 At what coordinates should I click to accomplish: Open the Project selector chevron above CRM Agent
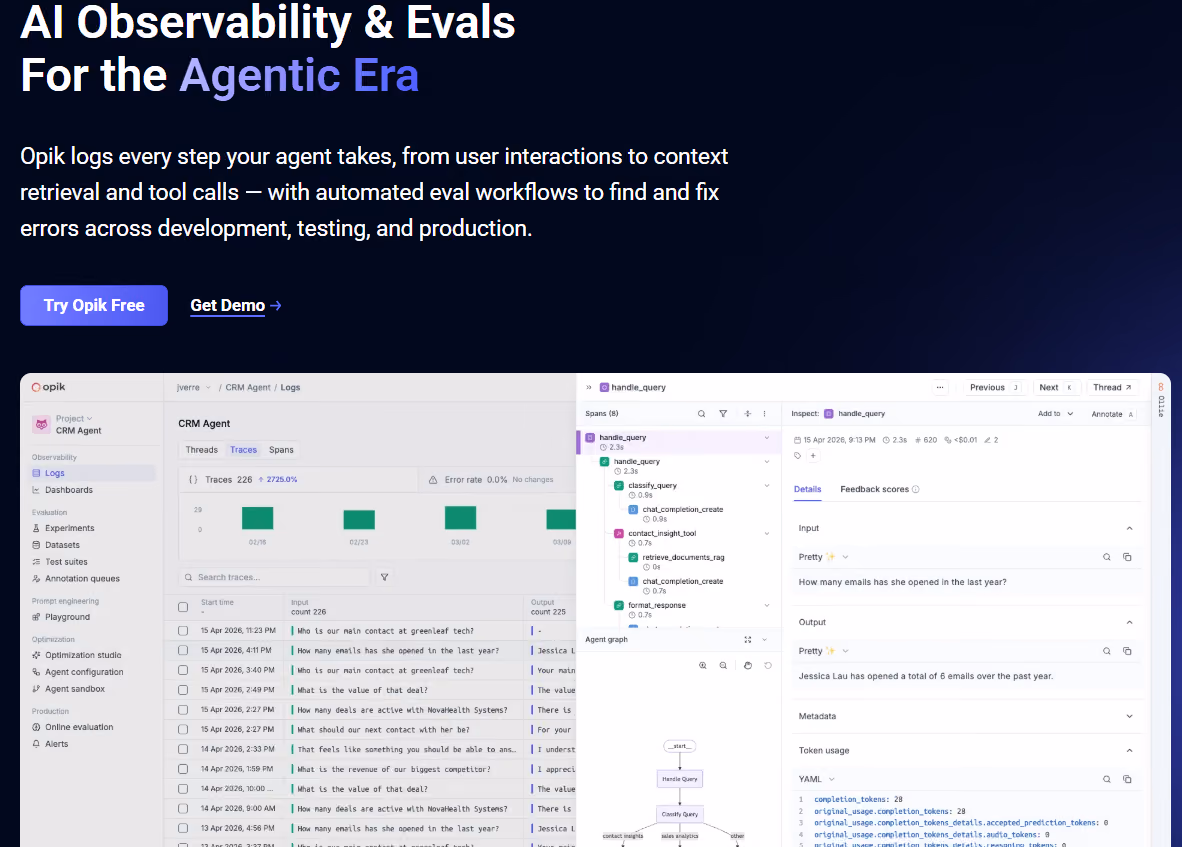pyautogui.click(x=89, y=418)
